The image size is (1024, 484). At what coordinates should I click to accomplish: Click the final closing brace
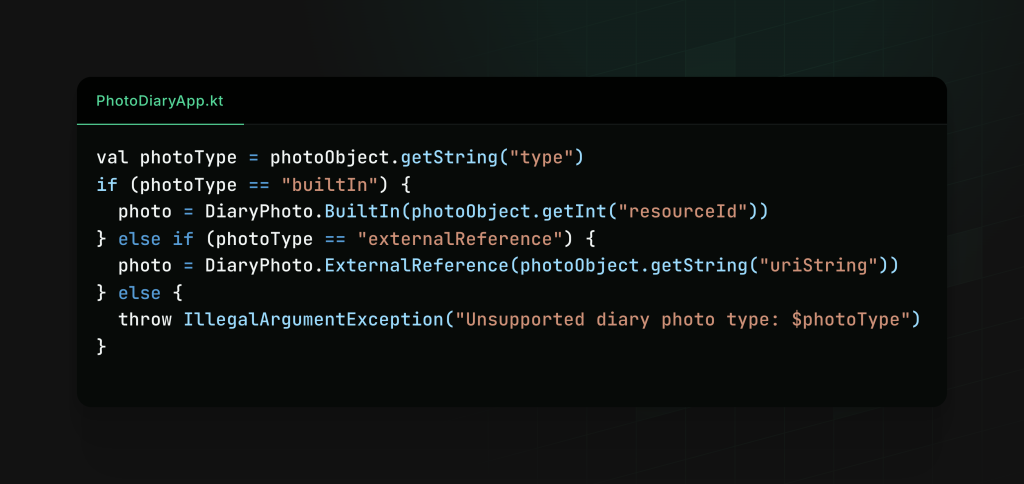pyautogui.click(x=101, y=347)
